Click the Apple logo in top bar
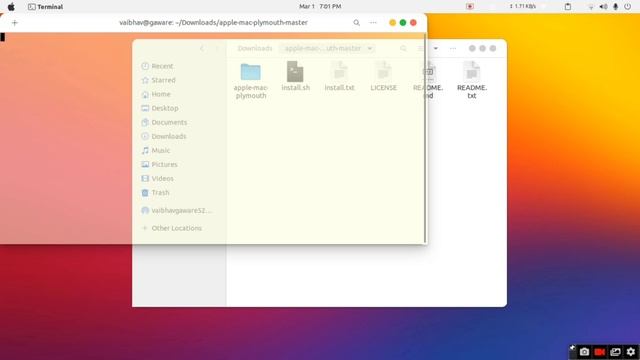The width and height of the screenshot is (640, 360). pos(11,7)
